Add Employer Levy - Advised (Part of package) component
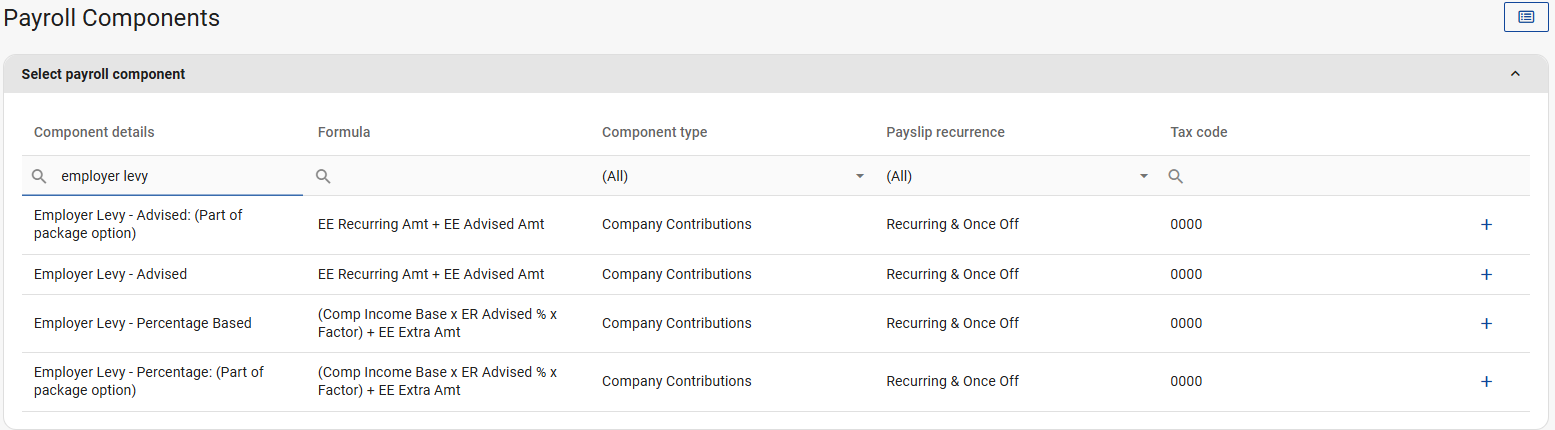The height and width of the screenshot is (430, 1555). pos(1485,225)
